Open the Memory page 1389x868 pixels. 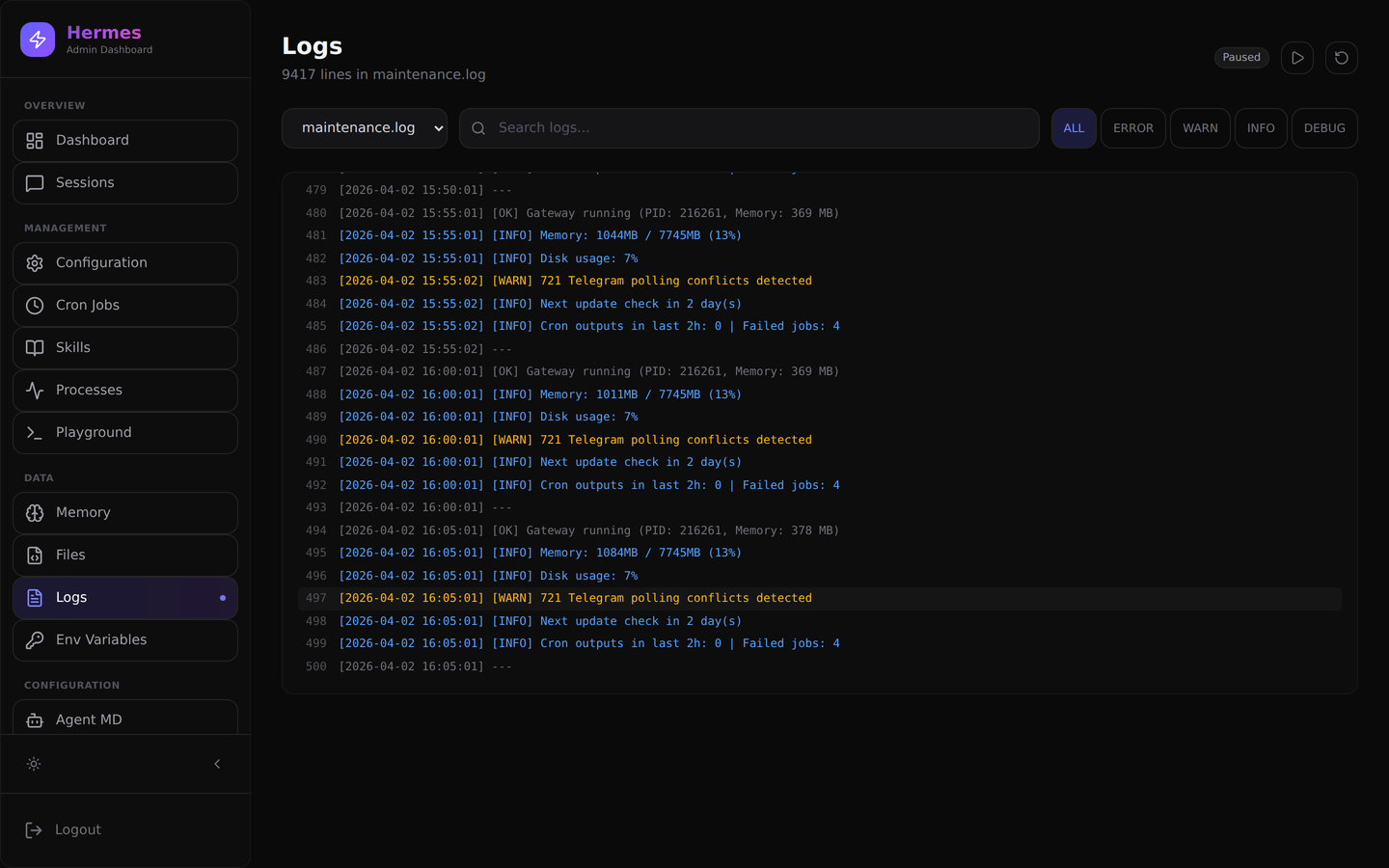coord(125,513)
